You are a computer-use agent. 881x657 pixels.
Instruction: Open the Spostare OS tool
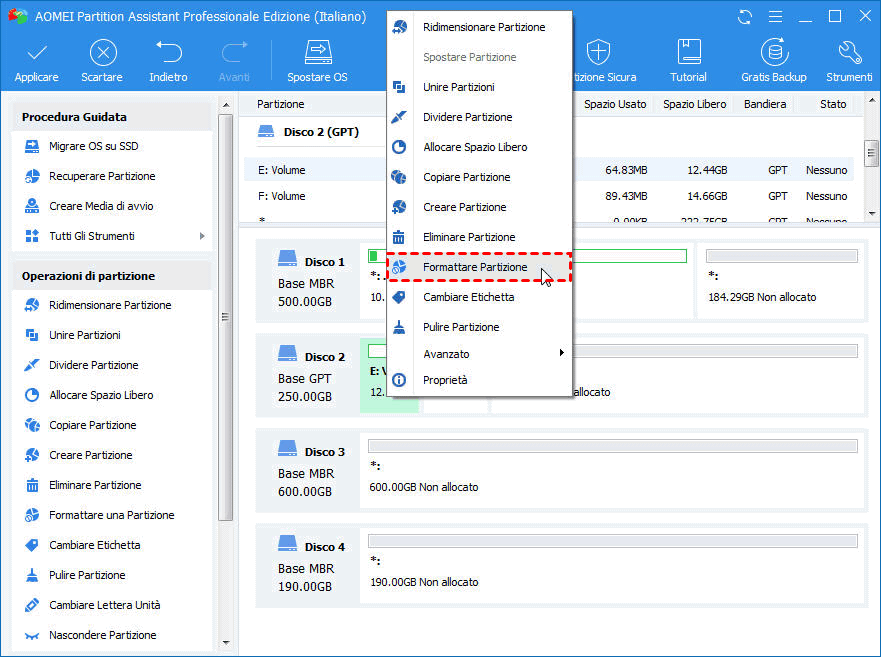[317, 60]
